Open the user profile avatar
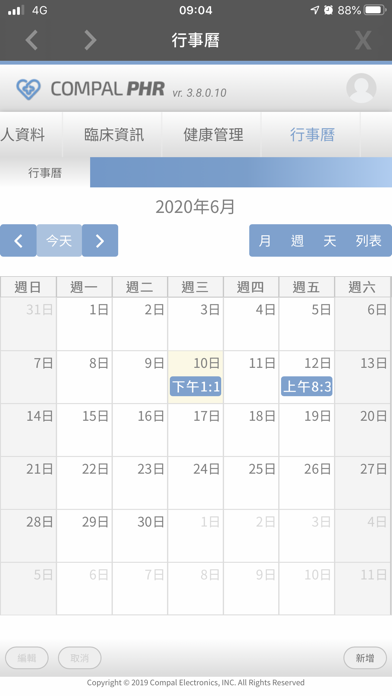392x696 pixels. [x=361, y=88]
